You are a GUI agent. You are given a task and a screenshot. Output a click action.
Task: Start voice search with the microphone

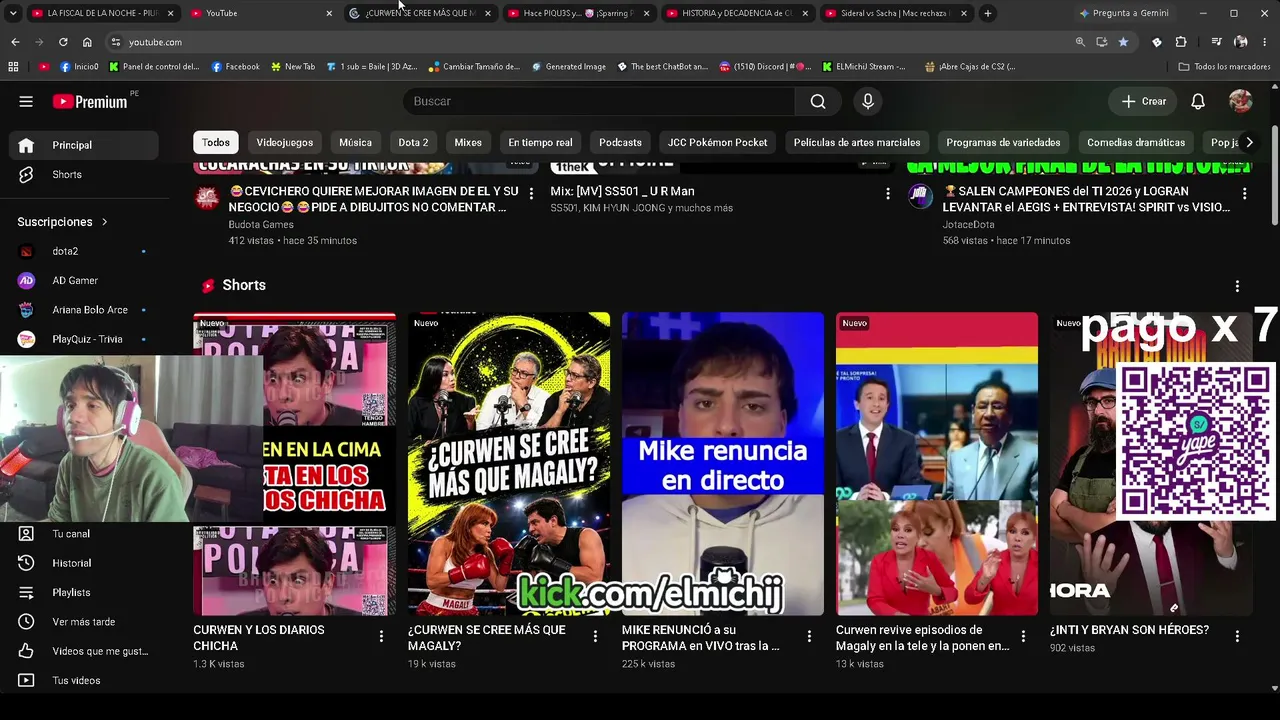pyautogui.click(x=868, y=101)
